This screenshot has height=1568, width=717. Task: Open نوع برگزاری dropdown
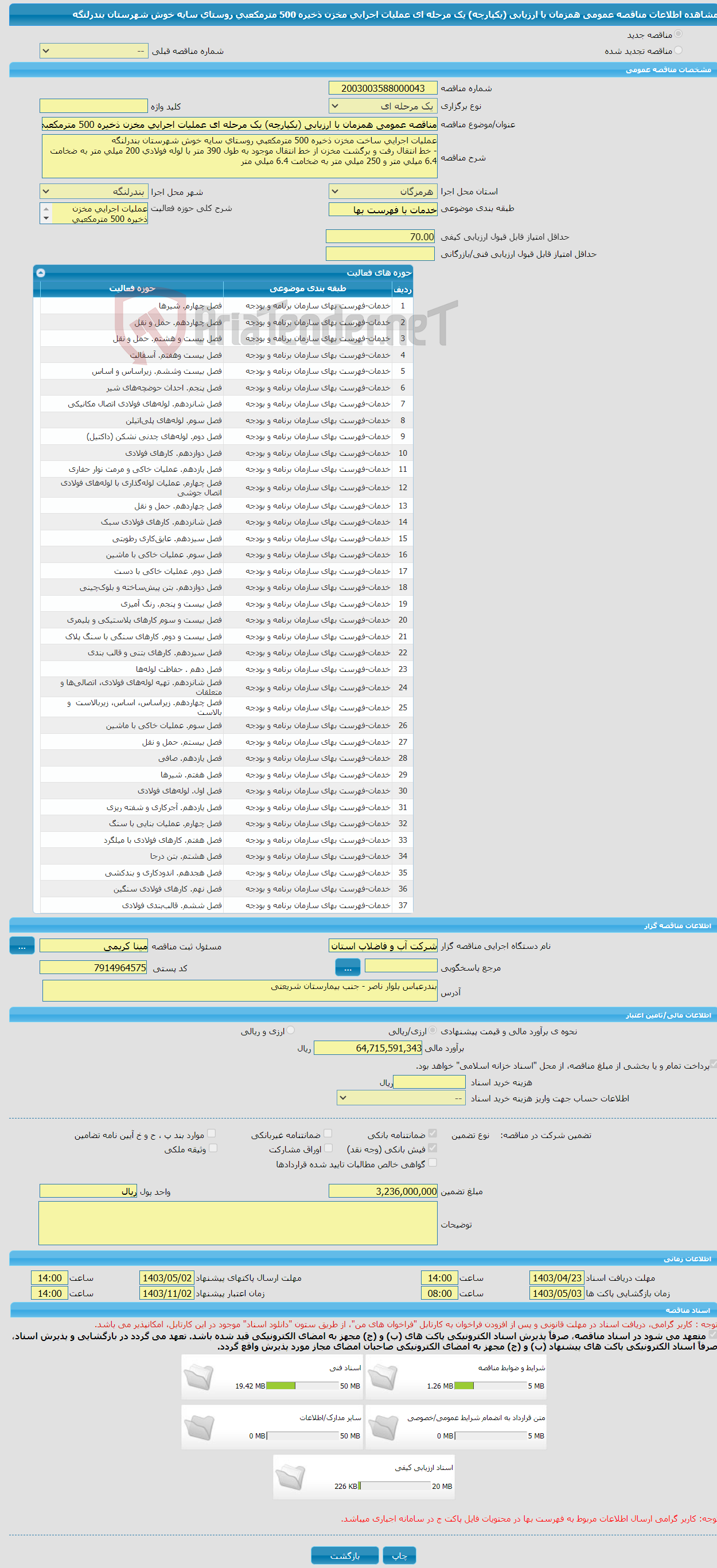tap(383, 106)
